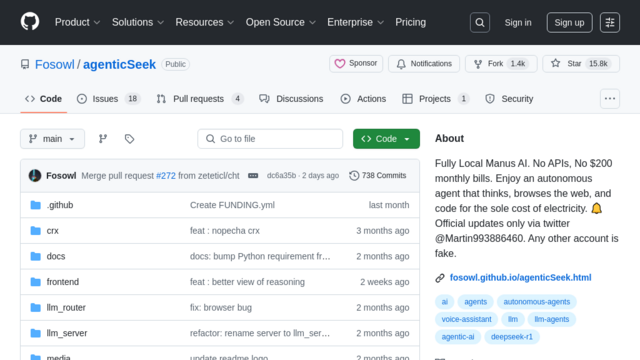Open the global navigation settings icon
The height and width of the screenshot is (360, 640).
(x=610, y=22)
